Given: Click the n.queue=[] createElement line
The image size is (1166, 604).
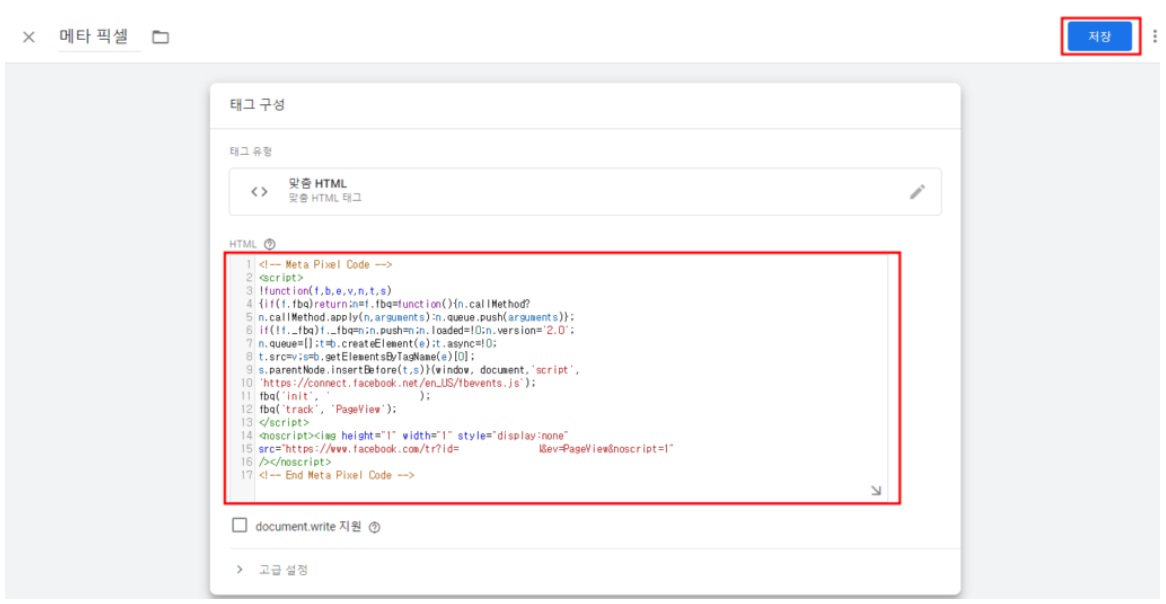Looking at the screenshot, I should pos(377,343).
